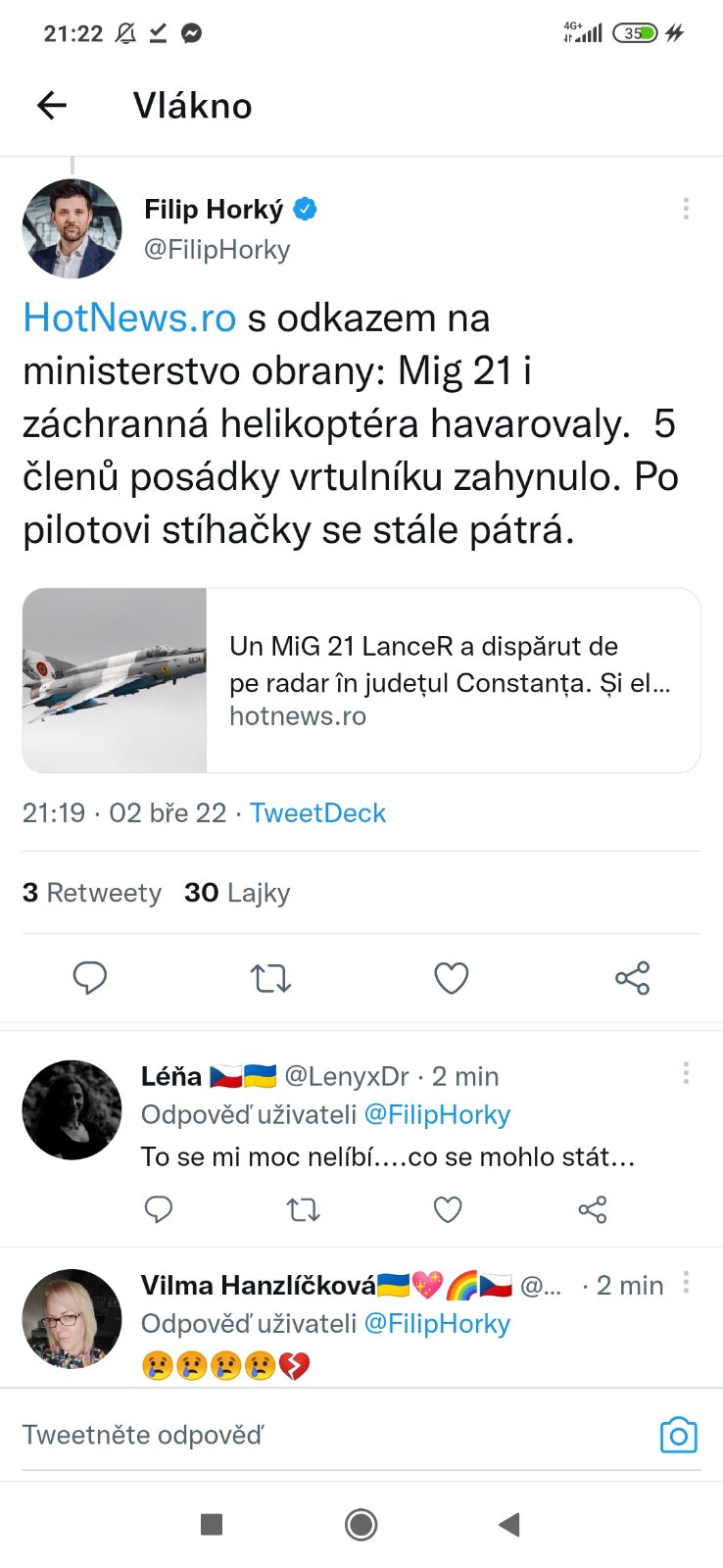Share the main tweet

tap(632, 977)
